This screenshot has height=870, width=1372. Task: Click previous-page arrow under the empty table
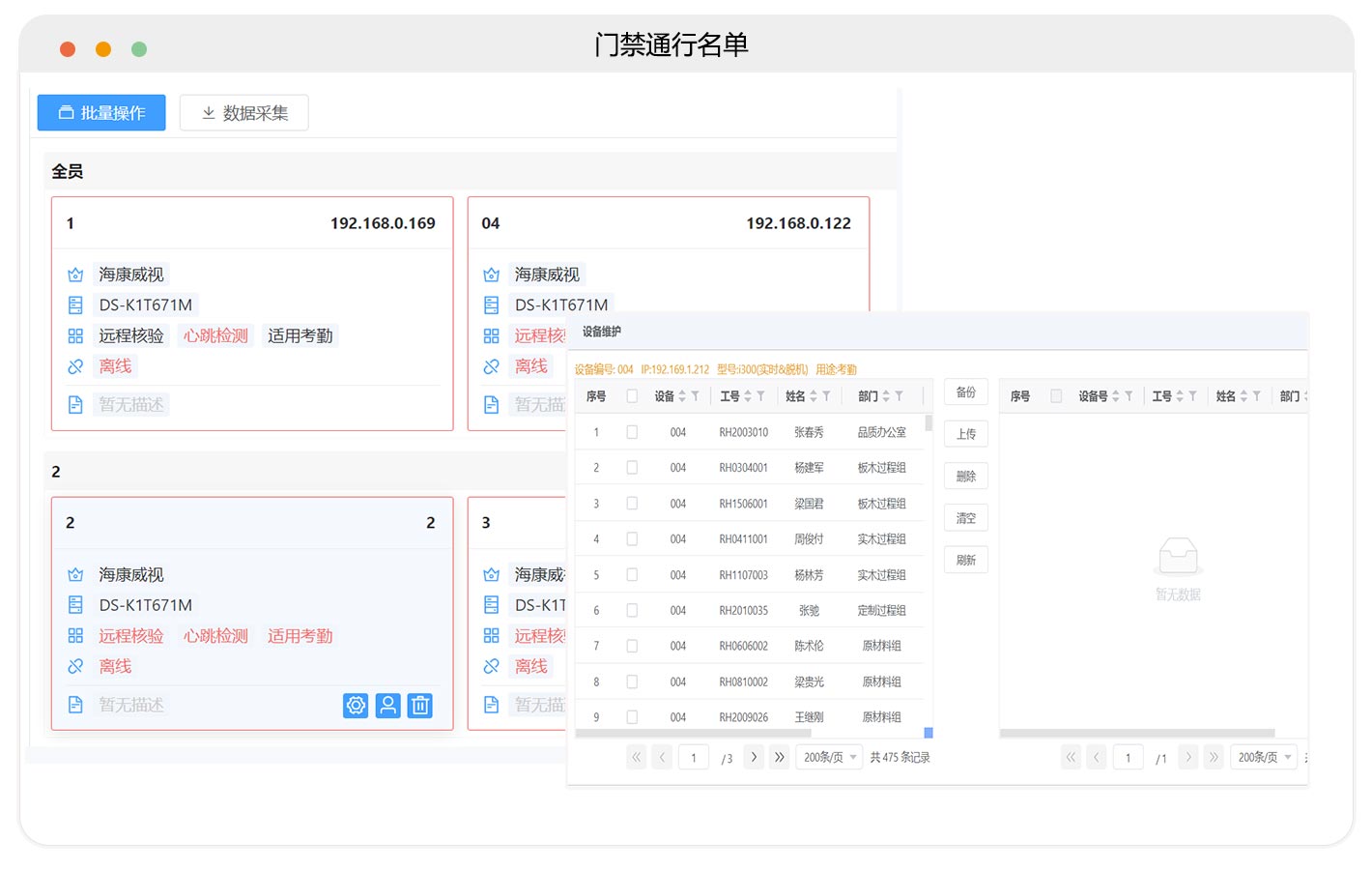click(x=1097, y=758)
